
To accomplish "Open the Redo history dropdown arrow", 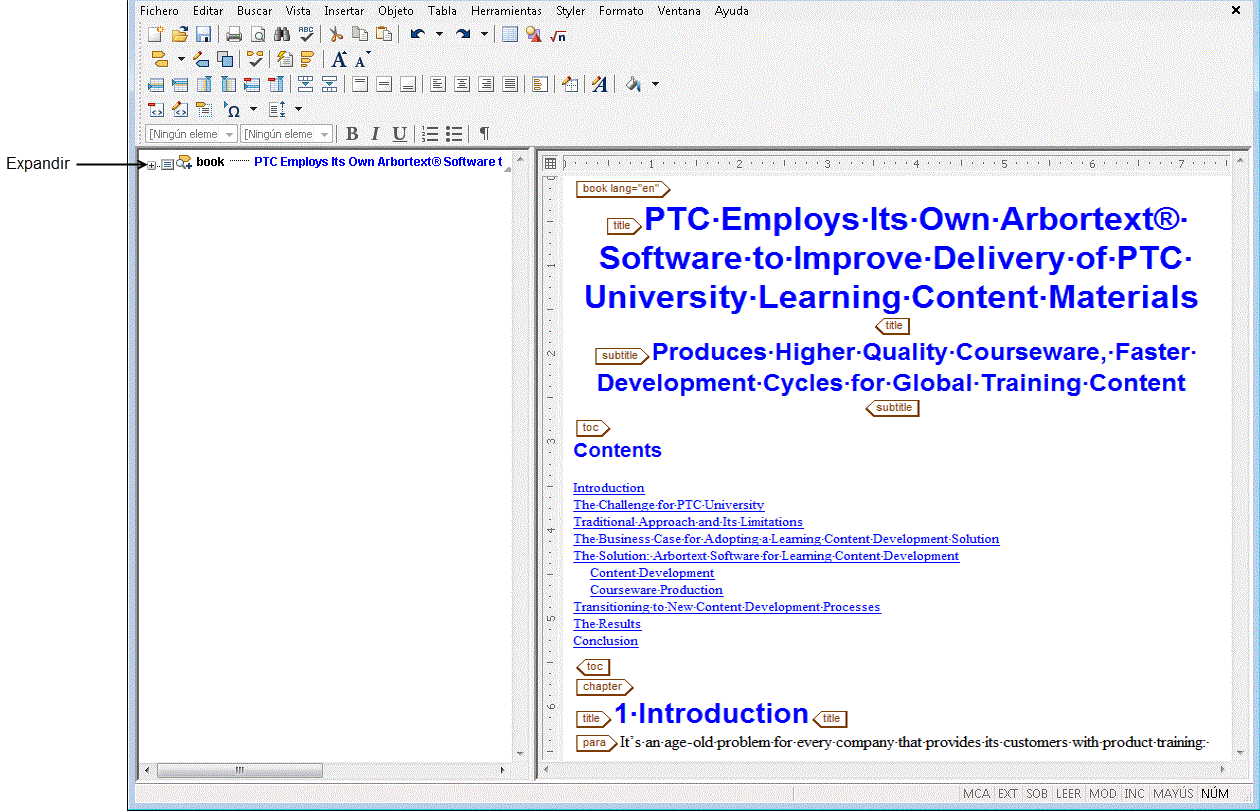I will click(485, 34).
